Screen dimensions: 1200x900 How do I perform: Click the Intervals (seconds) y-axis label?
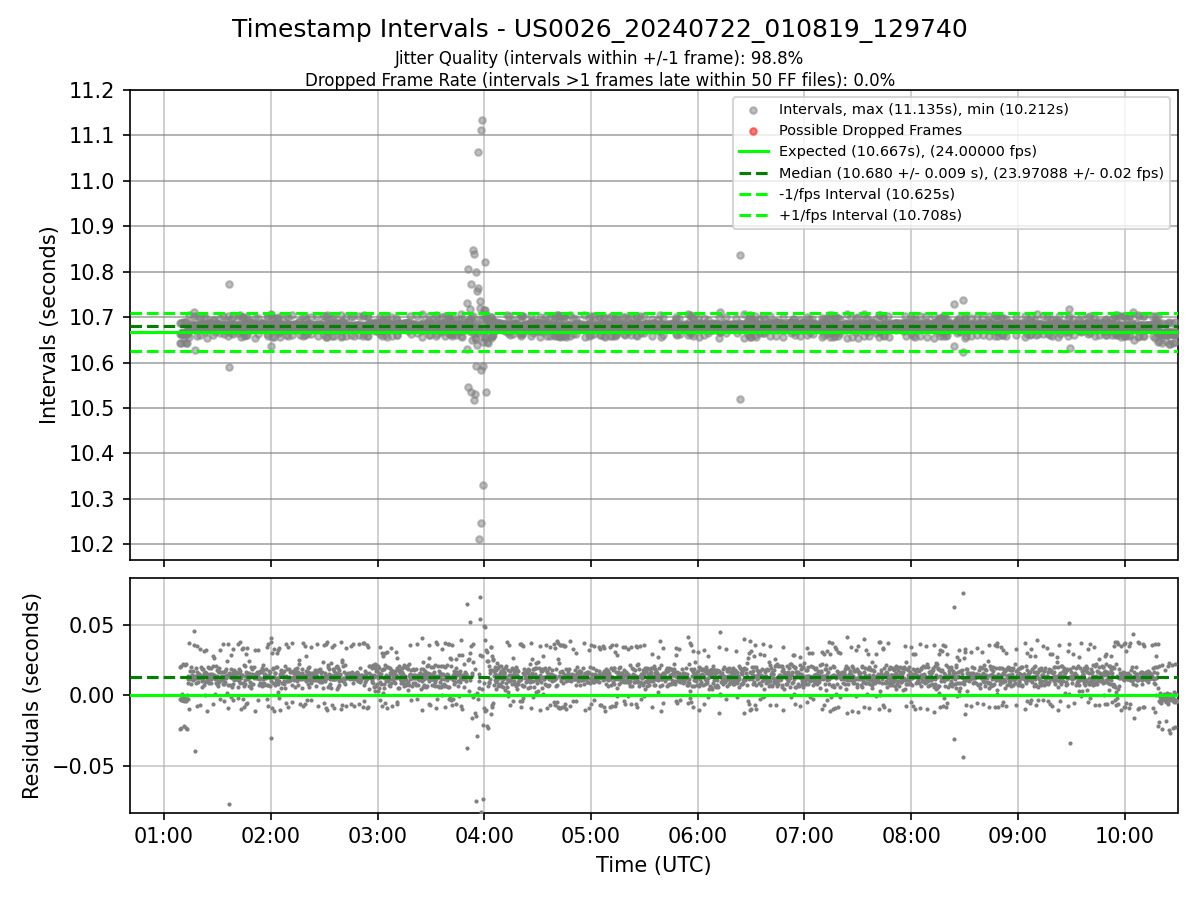tap(48, 325)
